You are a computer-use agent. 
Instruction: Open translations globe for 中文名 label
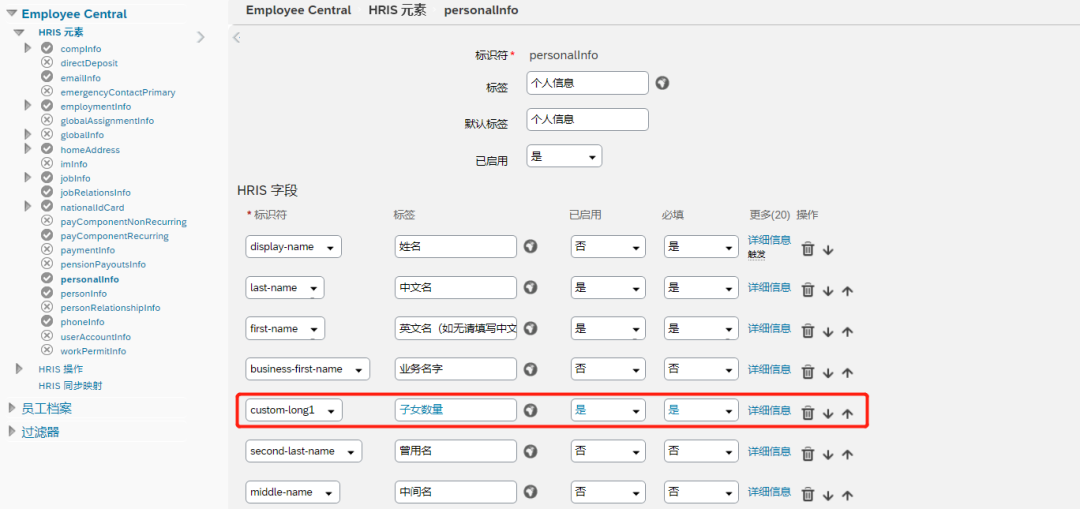(530, 287)
